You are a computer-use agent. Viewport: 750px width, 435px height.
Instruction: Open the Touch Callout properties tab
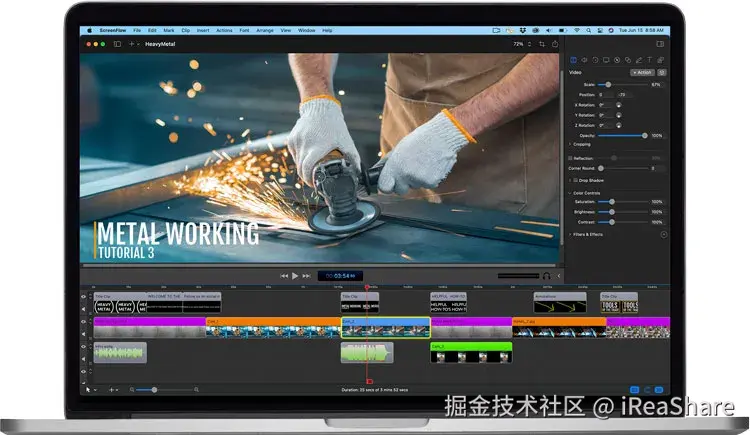click(628, 60)
